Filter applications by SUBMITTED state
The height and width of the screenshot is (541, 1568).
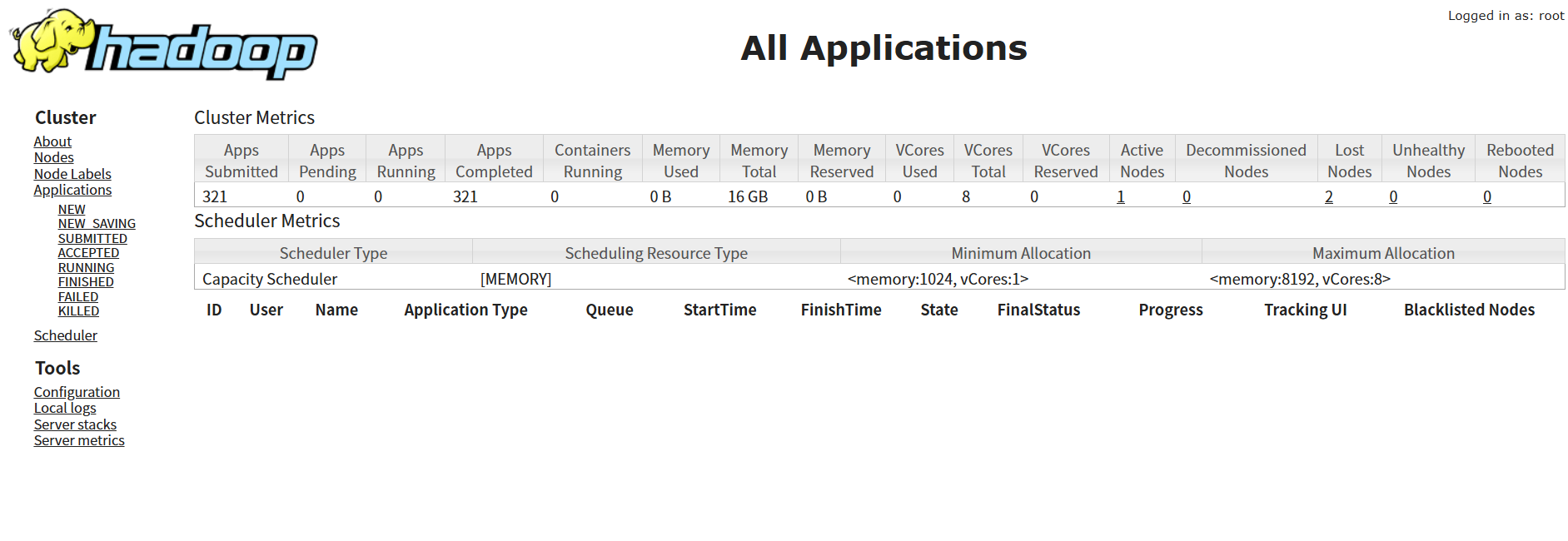click(x=92, y=239)
